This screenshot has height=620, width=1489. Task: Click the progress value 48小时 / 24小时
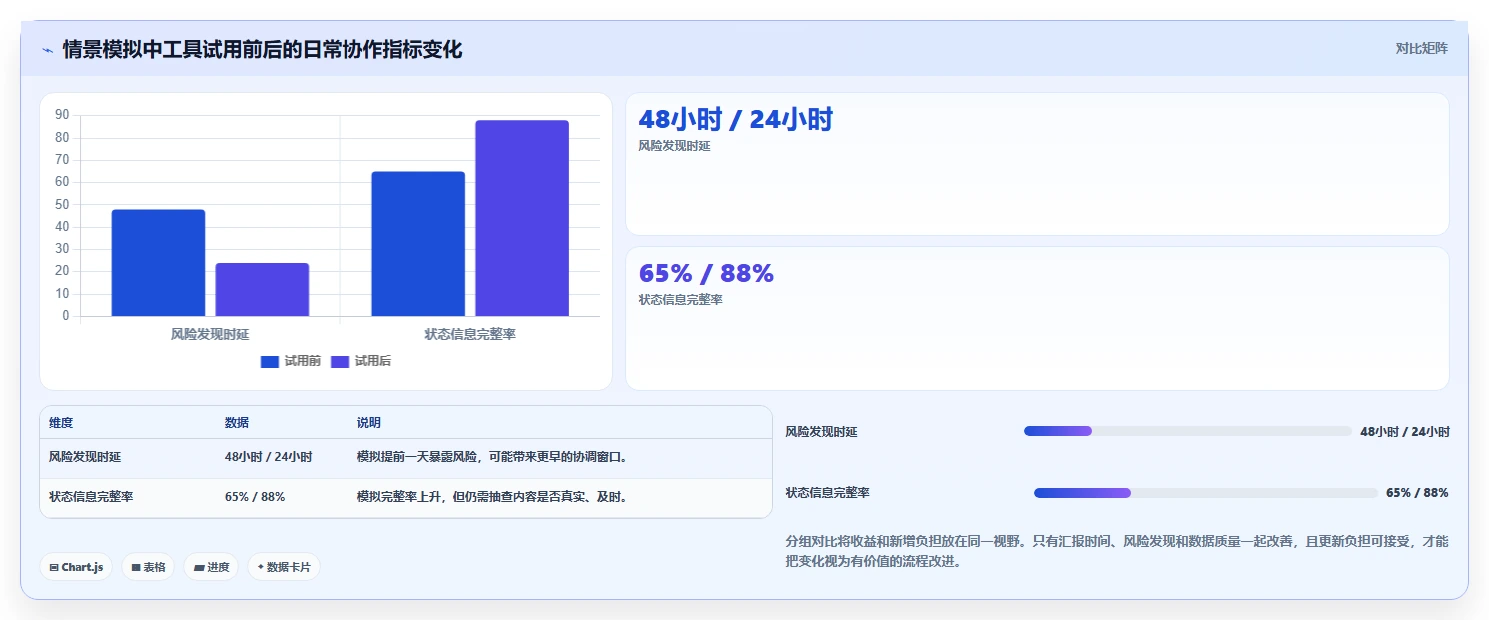point(1405,432)
